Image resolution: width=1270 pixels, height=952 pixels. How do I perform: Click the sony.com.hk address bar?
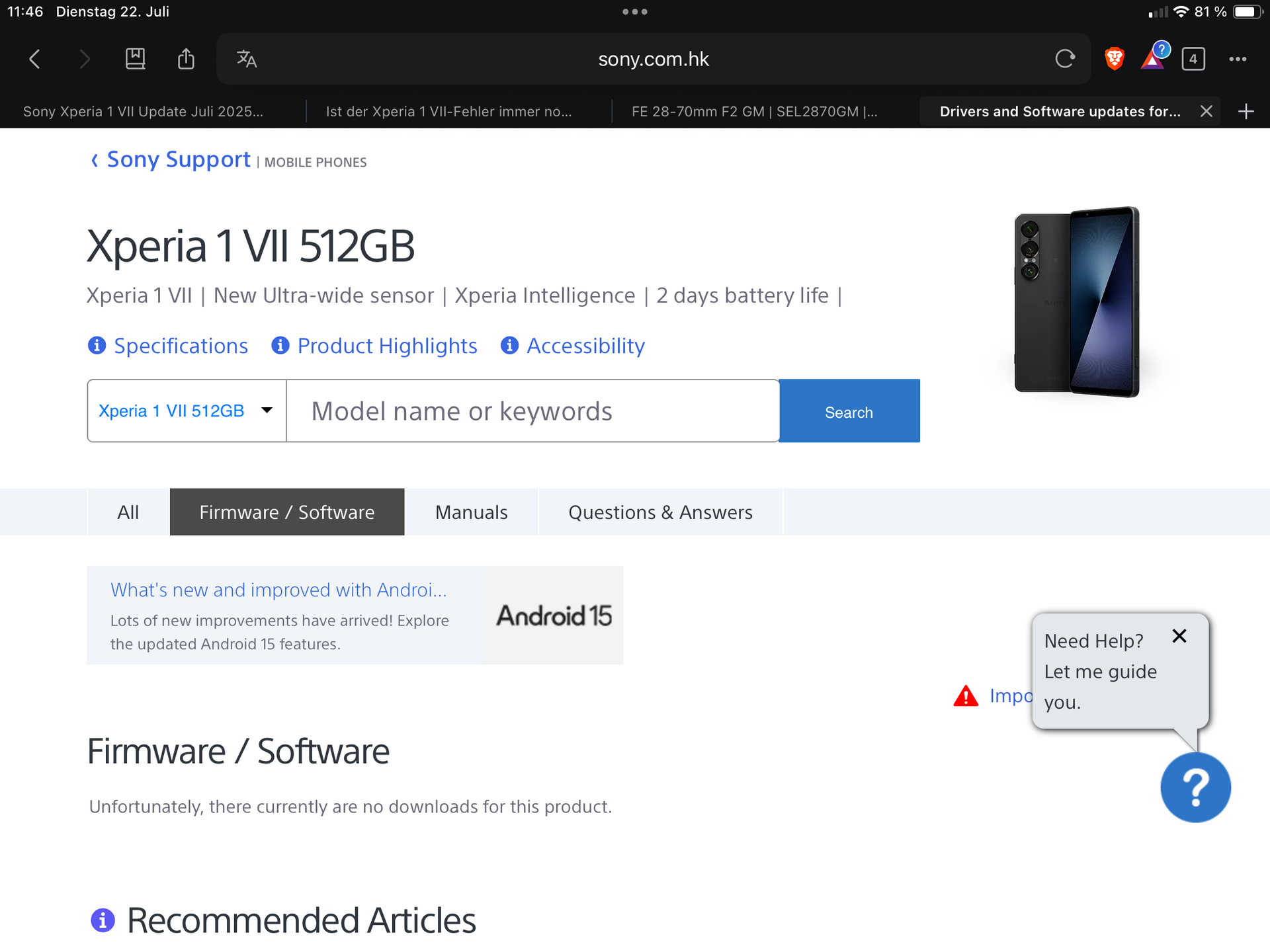(654, 59)
